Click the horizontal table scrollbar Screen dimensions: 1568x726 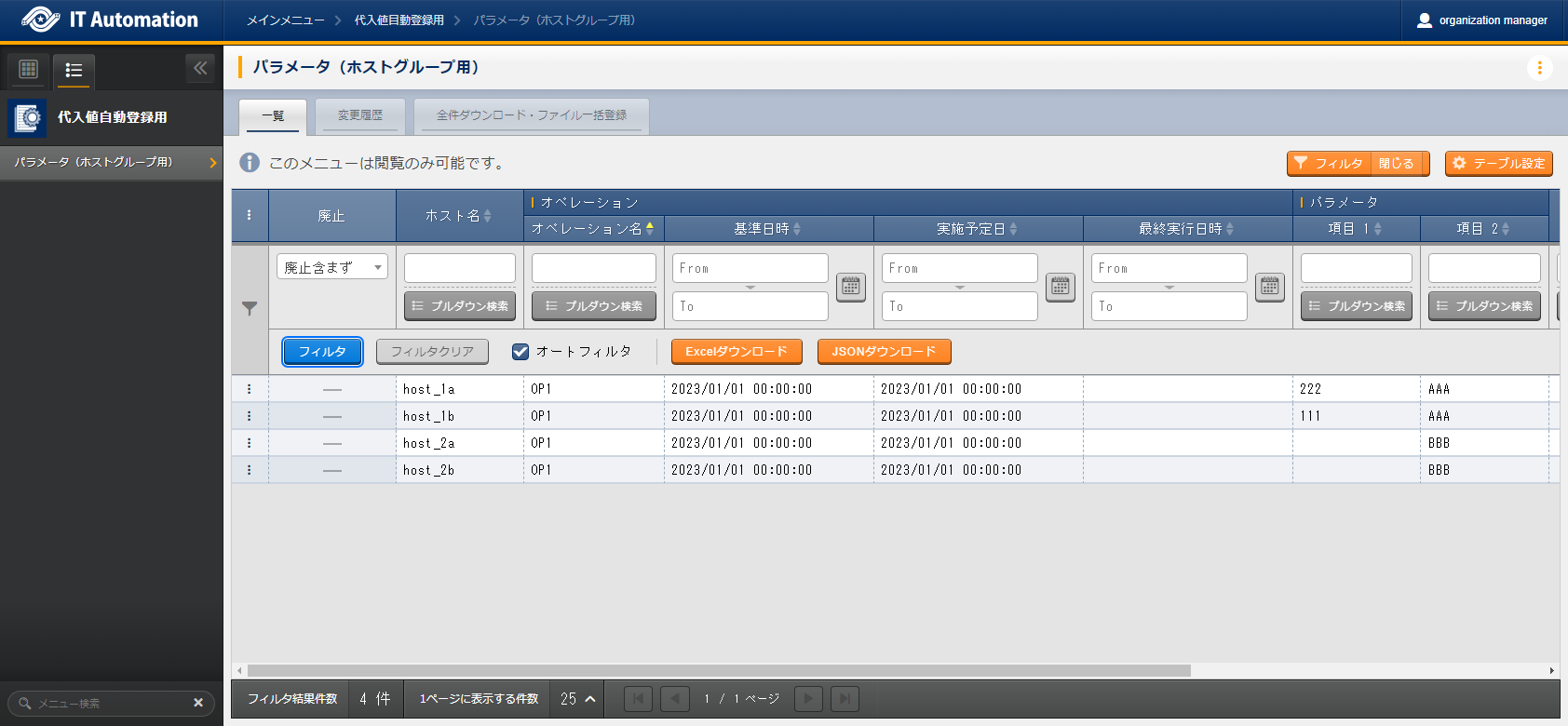tap(718, 670)
